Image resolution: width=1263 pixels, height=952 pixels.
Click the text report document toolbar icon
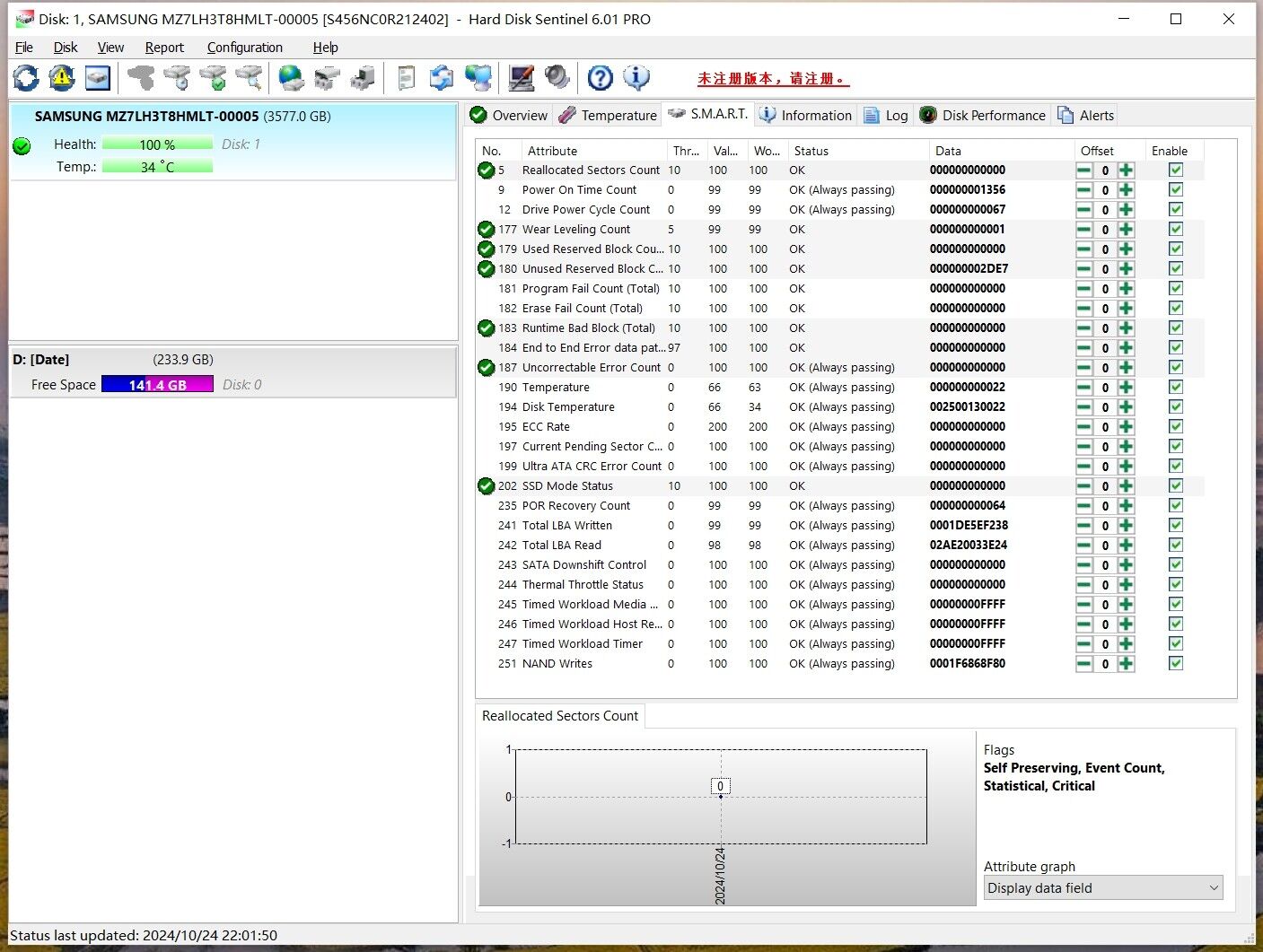(x=406, y=78)
